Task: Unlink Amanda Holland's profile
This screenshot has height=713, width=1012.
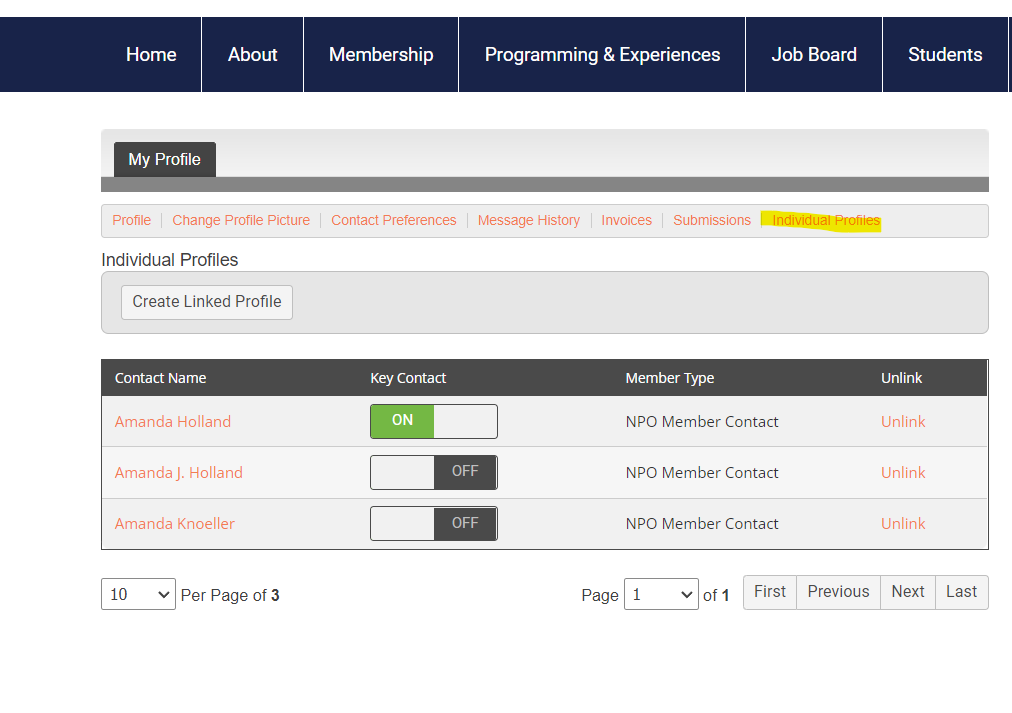Action: tap(903, 421)
